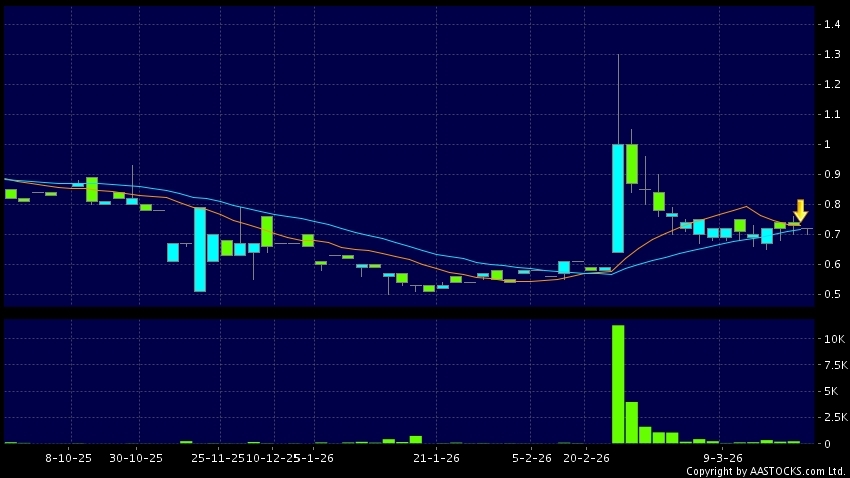Select the tall cyan candlestick at the price spike
This screenshot has width=850, height=478.
click(x=618, y=198)
